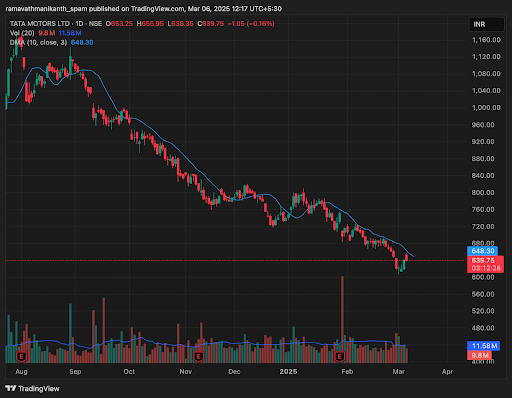The height and width of the screenshot is (398, 512).
Task: Select the DMA (10, close, 3) indicator legend
Action: pos(38,43)
